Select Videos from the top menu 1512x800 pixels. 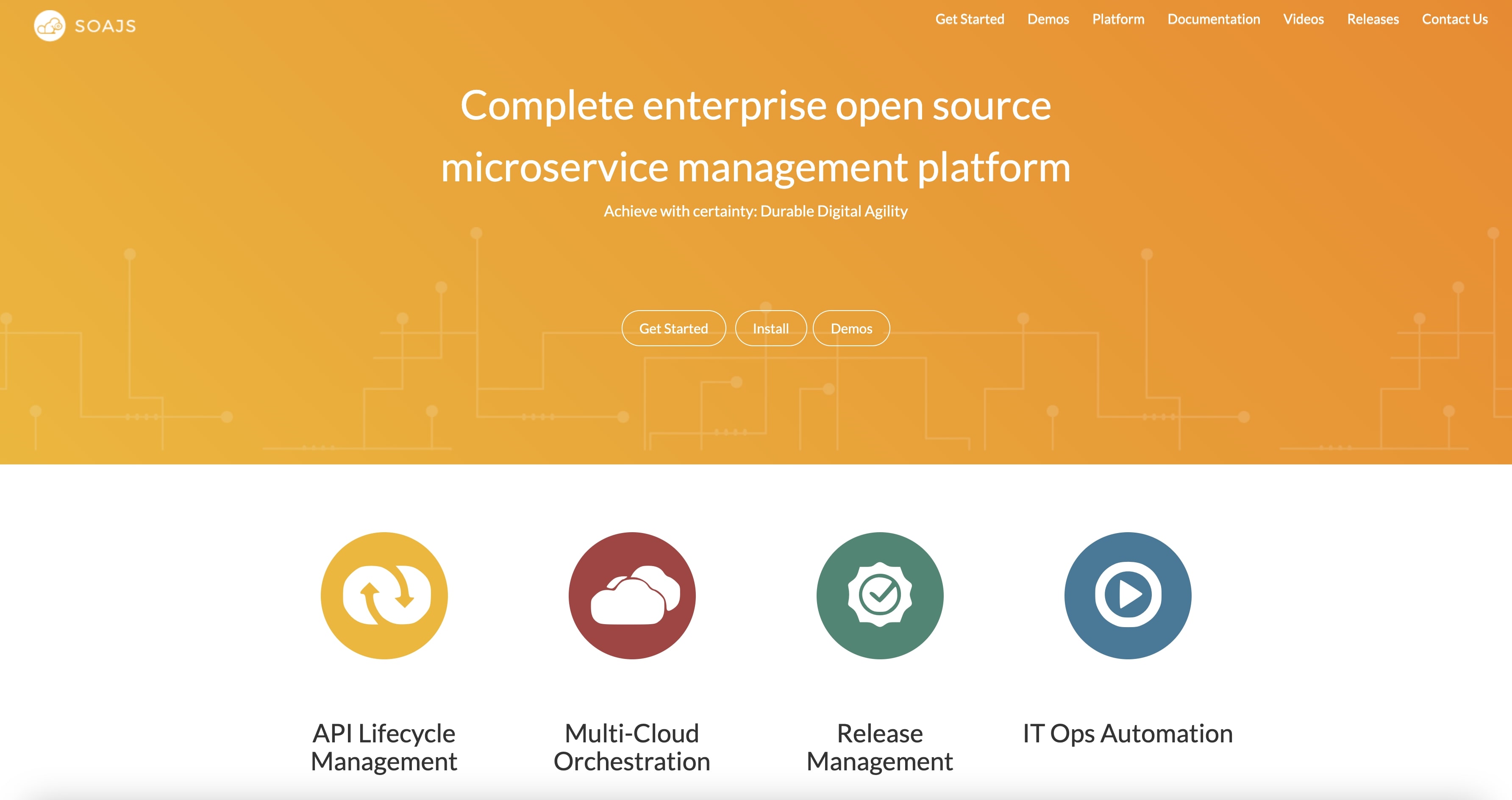1303,19
